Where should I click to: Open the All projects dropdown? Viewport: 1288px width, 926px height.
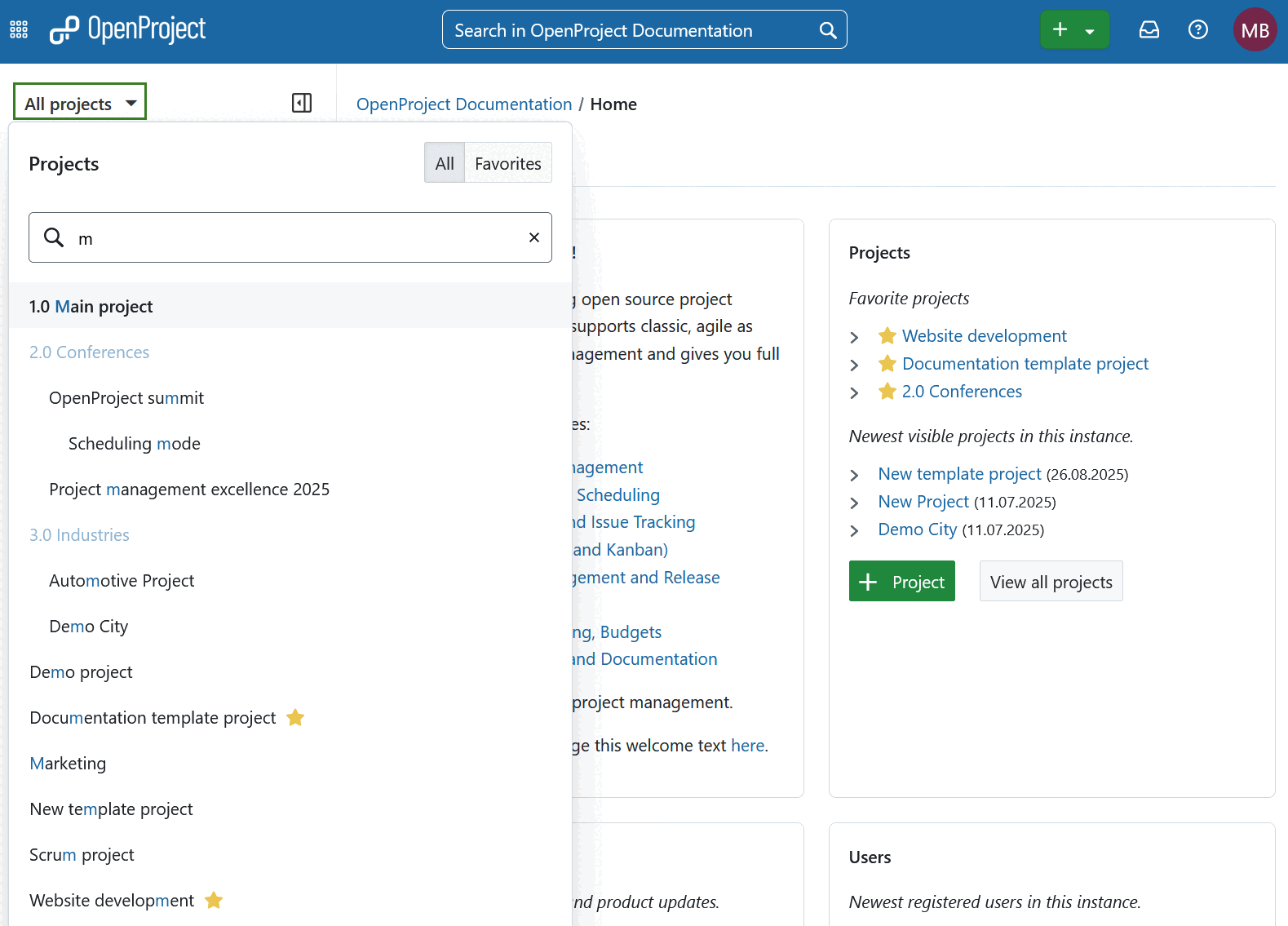(80, 103)
